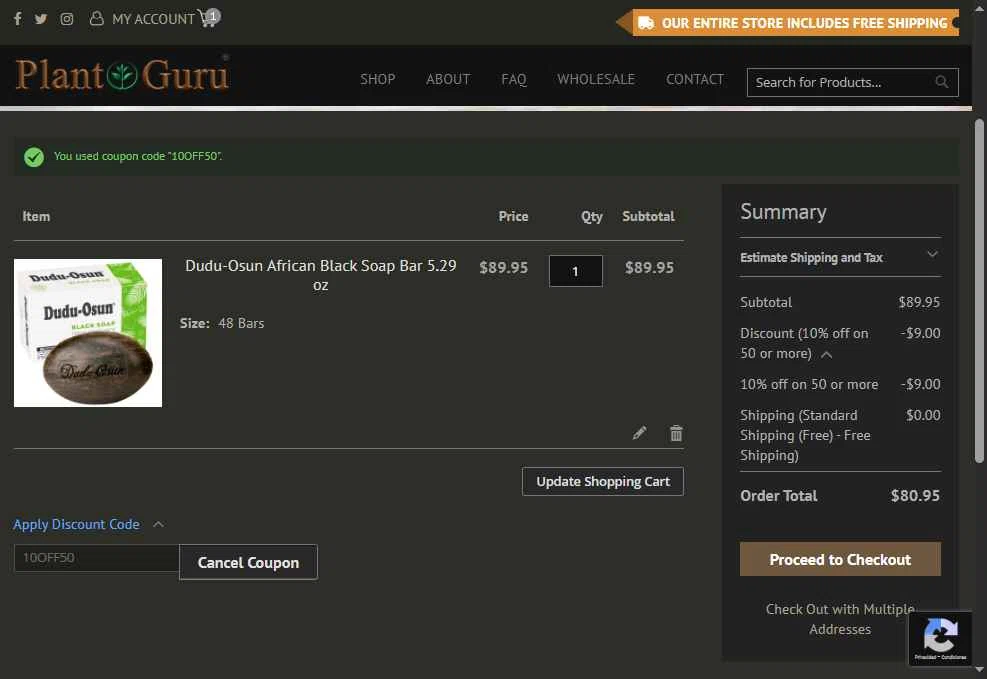The width and height of the screenshot is (987, 679).
Task: Collapse the Apply Discount Code section
Action: pos(89,524)
